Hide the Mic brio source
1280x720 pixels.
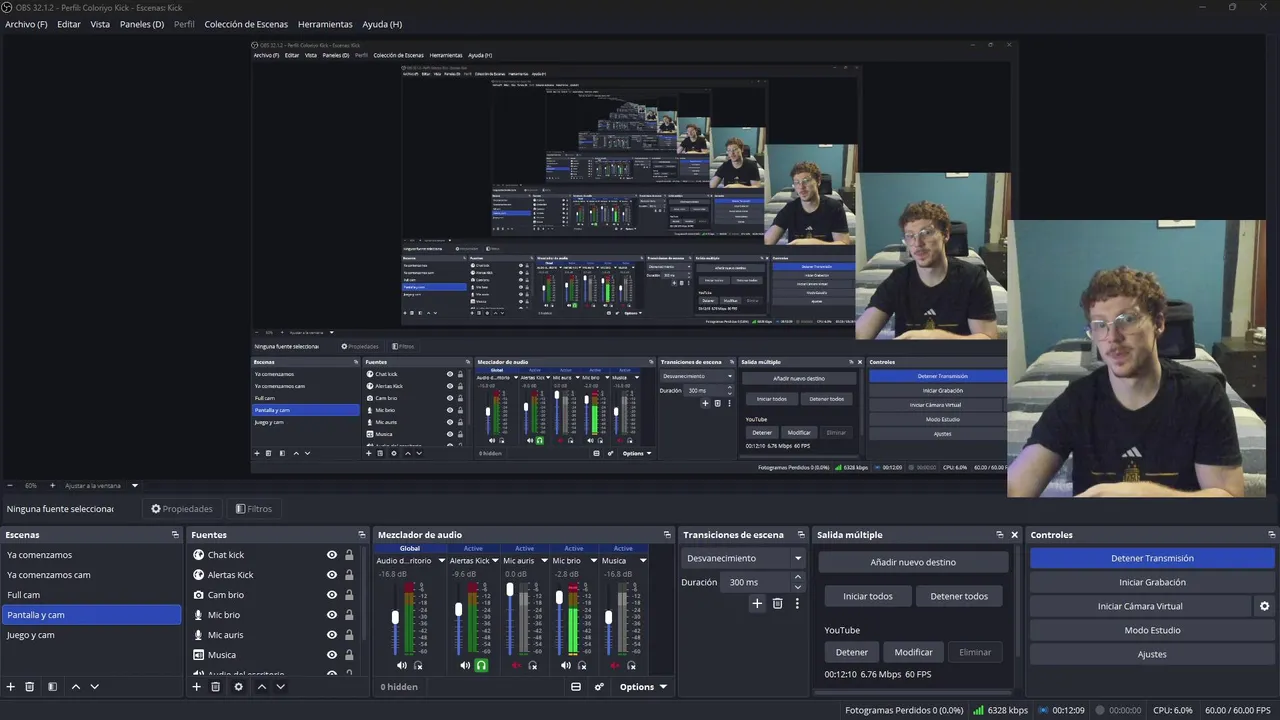(332, 615)
